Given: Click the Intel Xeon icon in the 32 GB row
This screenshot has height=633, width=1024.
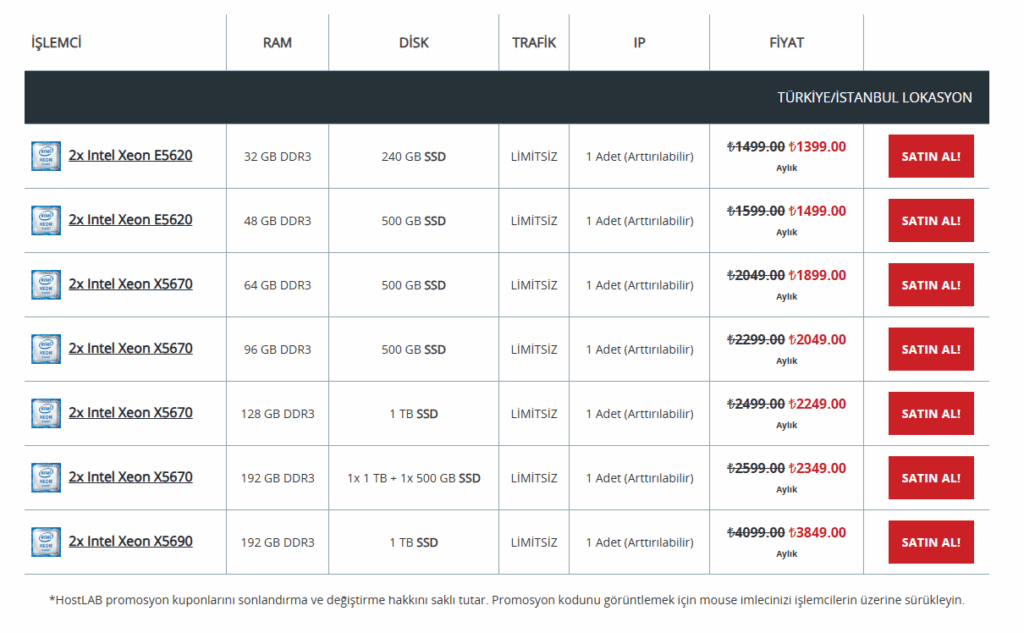Looking at the screenshot, I should click(46, 156).
